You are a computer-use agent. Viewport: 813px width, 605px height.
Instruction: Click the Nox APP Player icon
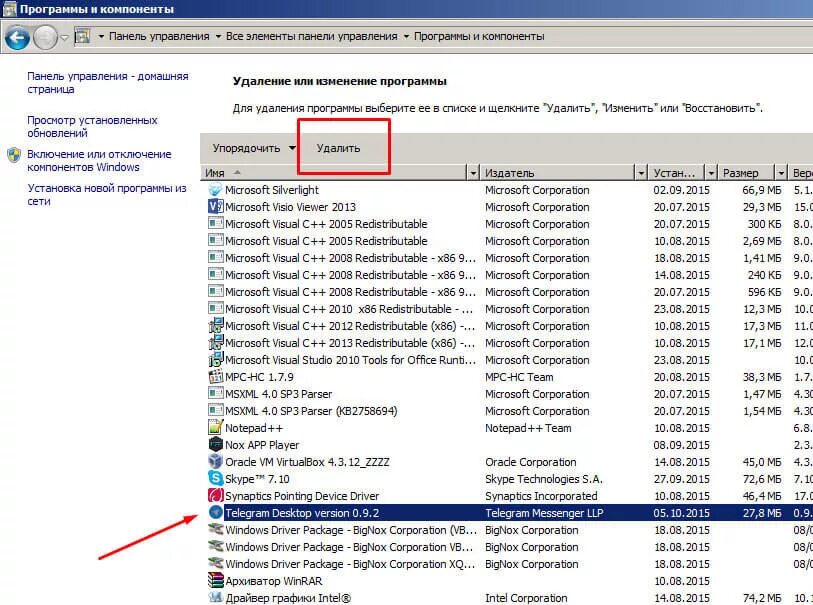[215, 445]
